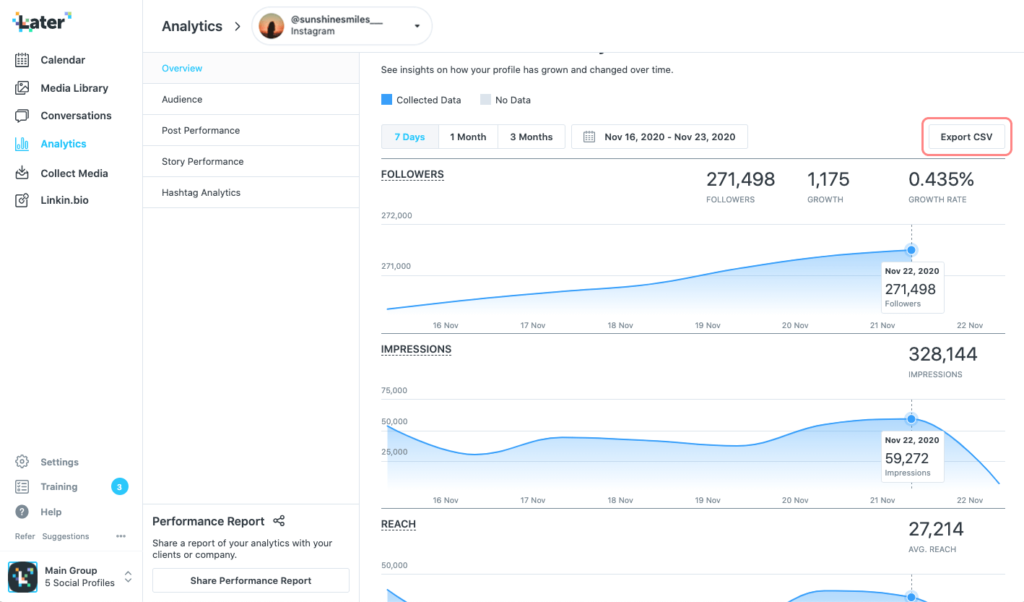Click the Reach chart data point

911,596
